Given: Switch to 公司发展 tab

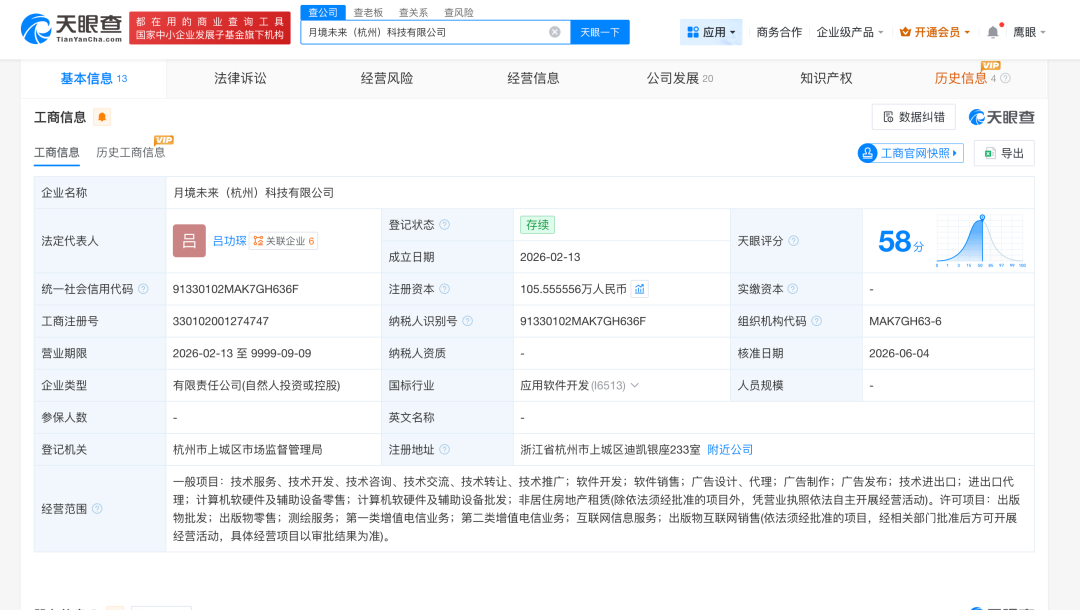Looking at the screenshot, I should [680, 78].
